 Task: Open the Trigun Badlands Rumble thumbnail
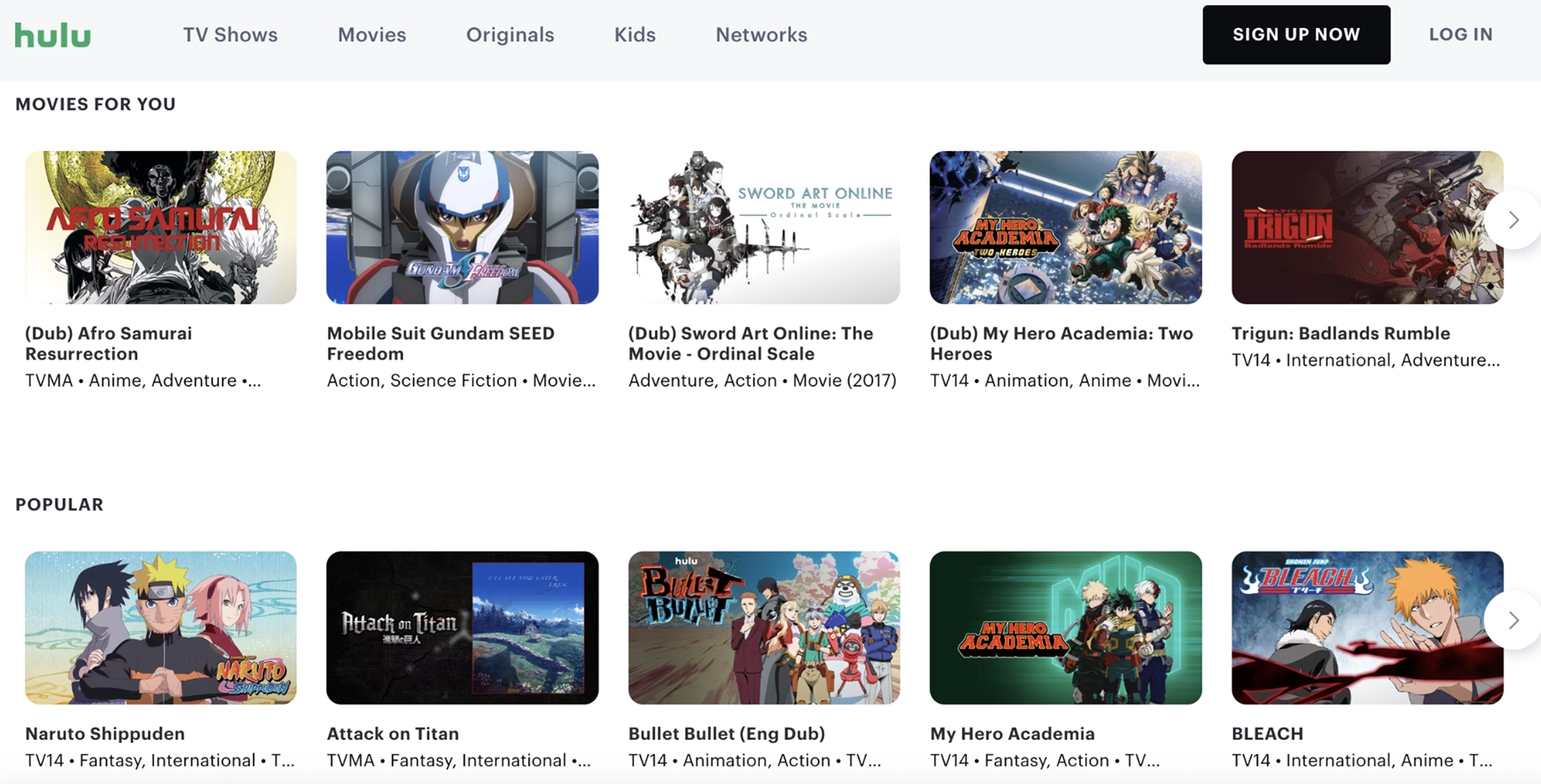1368,227
